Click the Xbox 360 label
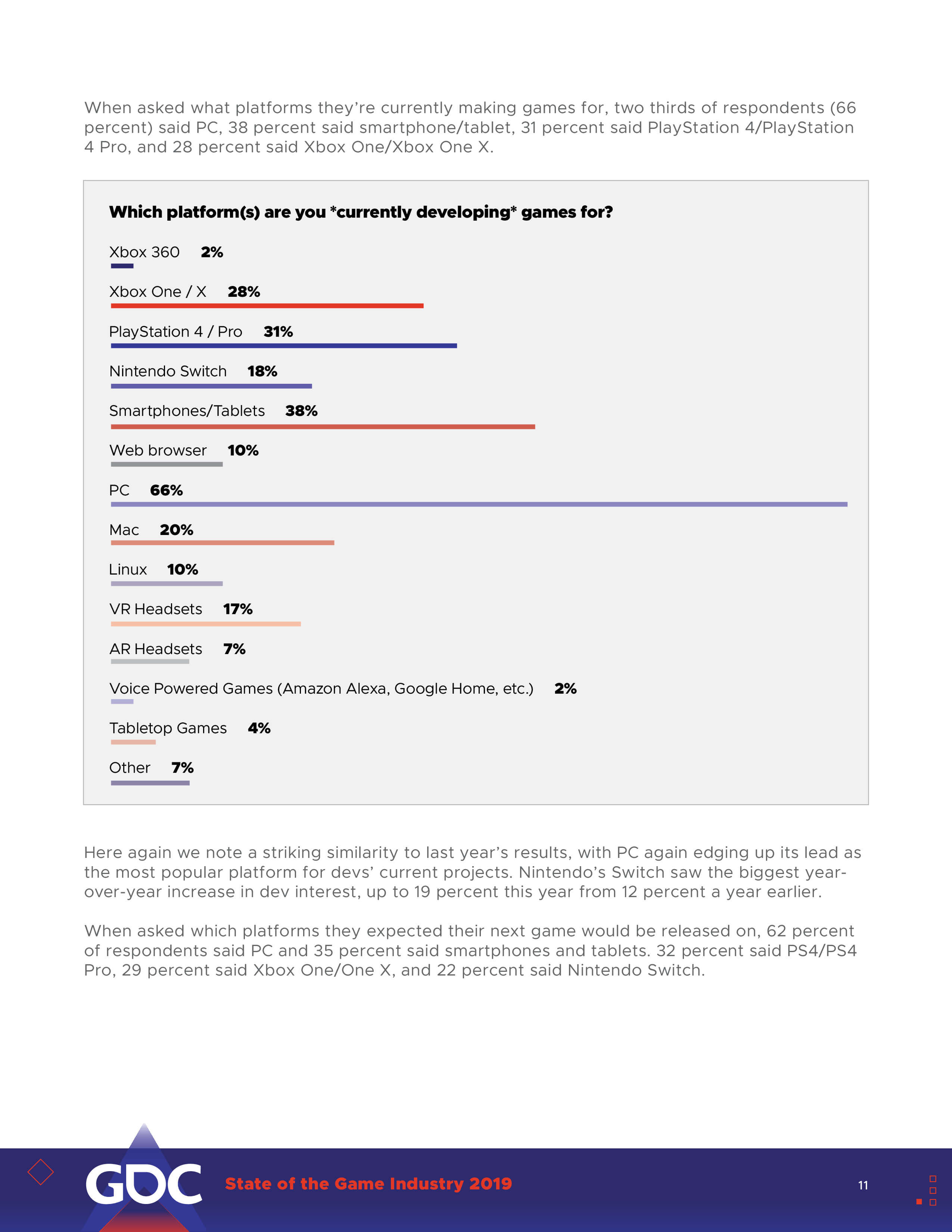 (144, 252)
